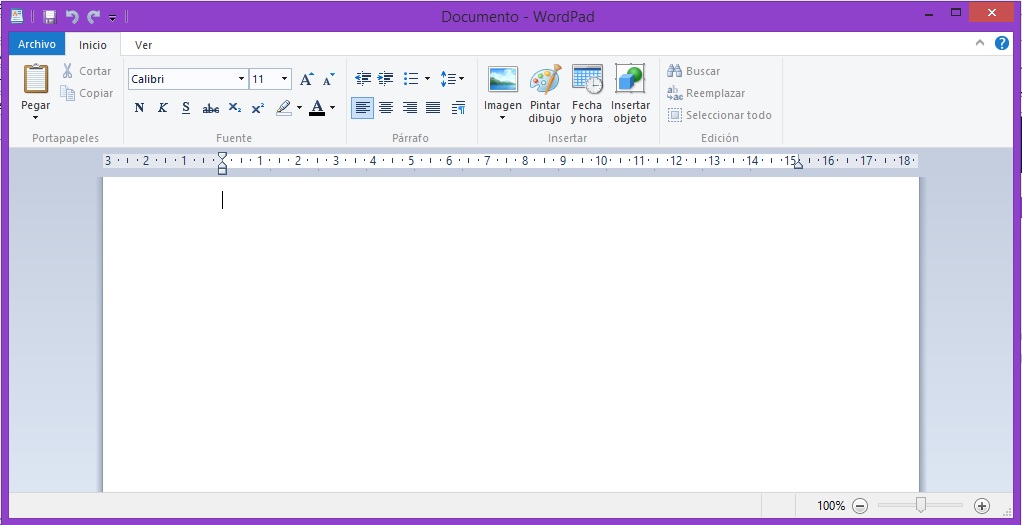This screenshot has width=1022, height=525.
Task: Enable center text alignment
Action: point(386,108)
